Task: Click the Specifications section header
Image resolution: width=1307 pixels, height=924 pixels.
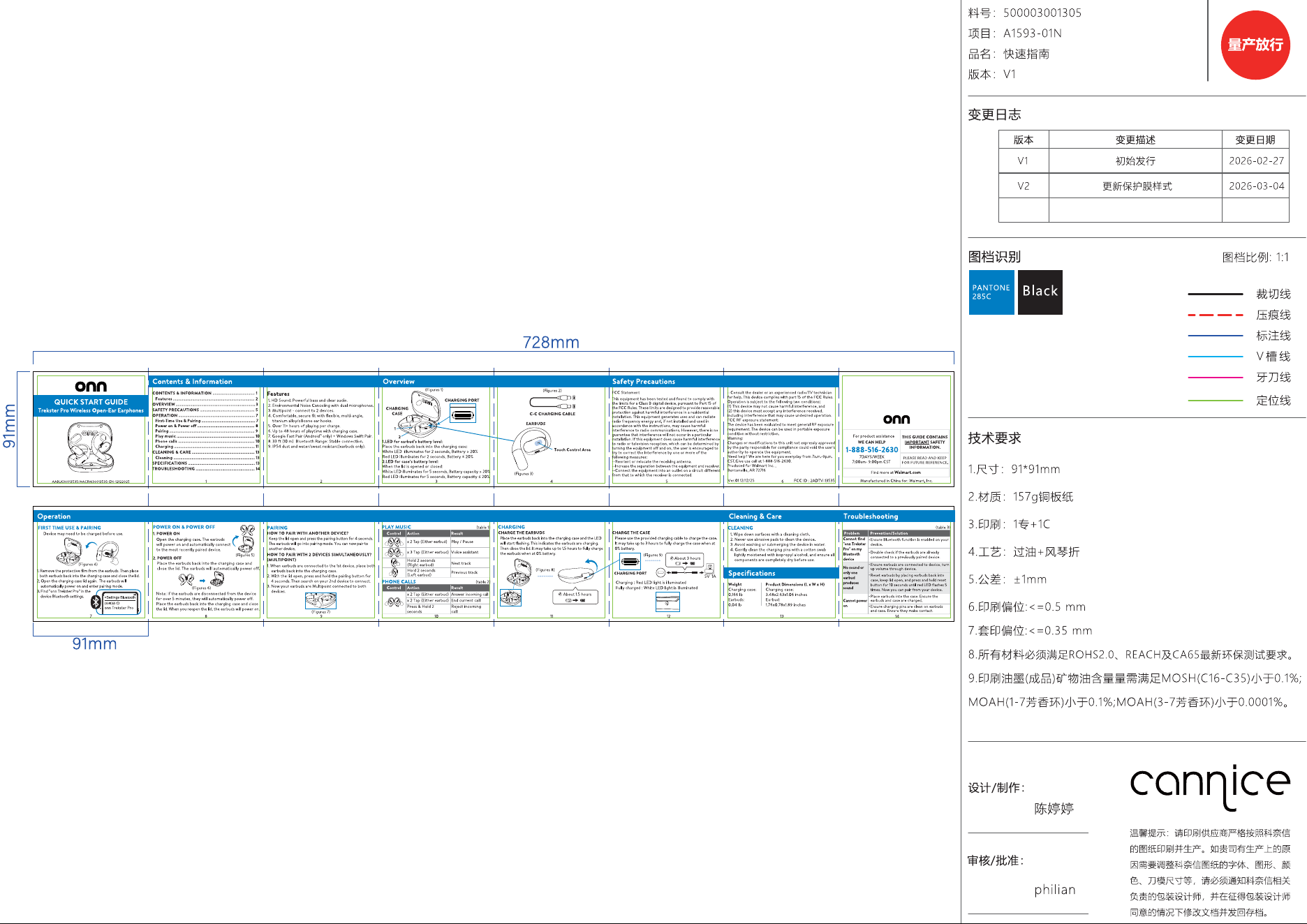Action: pyautogui.click(x=751, y=574)
